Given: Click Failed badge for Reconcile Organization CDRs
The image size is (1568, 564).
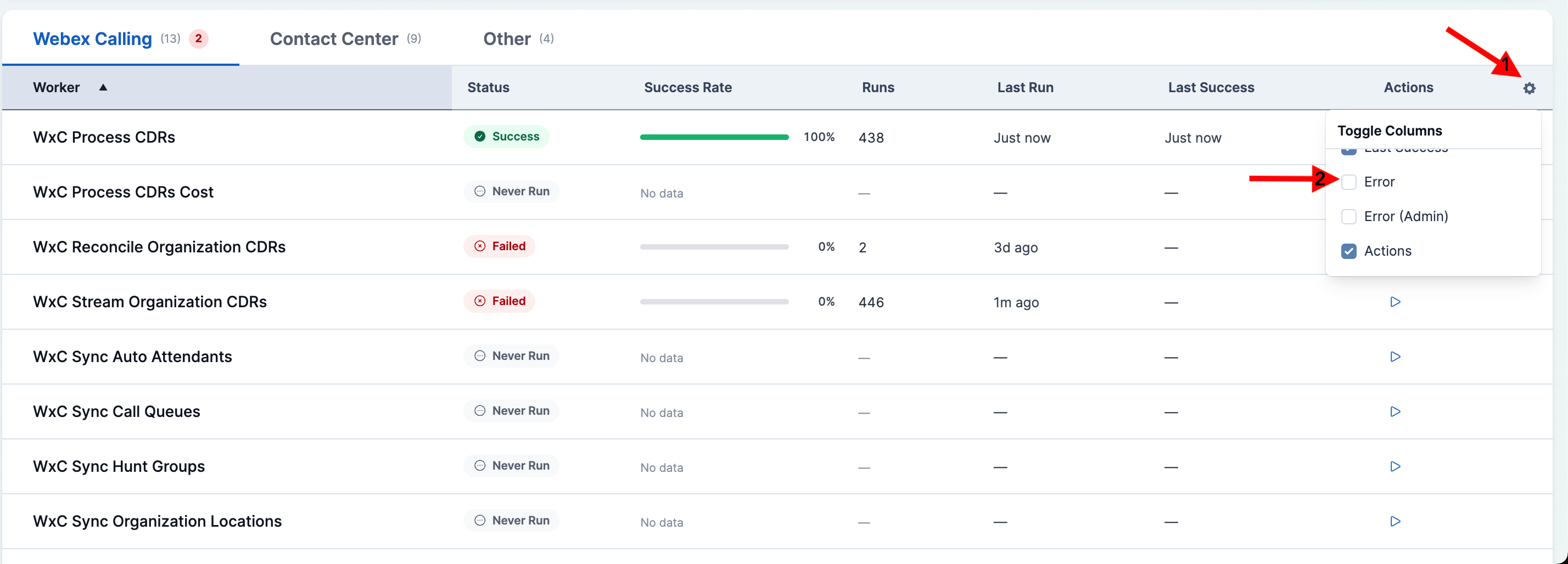Looking at the screenshot, I should [x=499, y=246].
